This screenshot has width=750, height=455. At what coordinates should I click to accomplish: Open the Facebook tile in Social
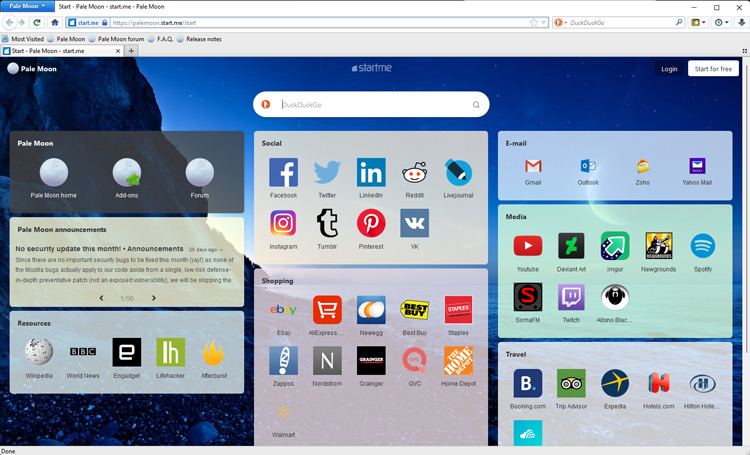283,172
